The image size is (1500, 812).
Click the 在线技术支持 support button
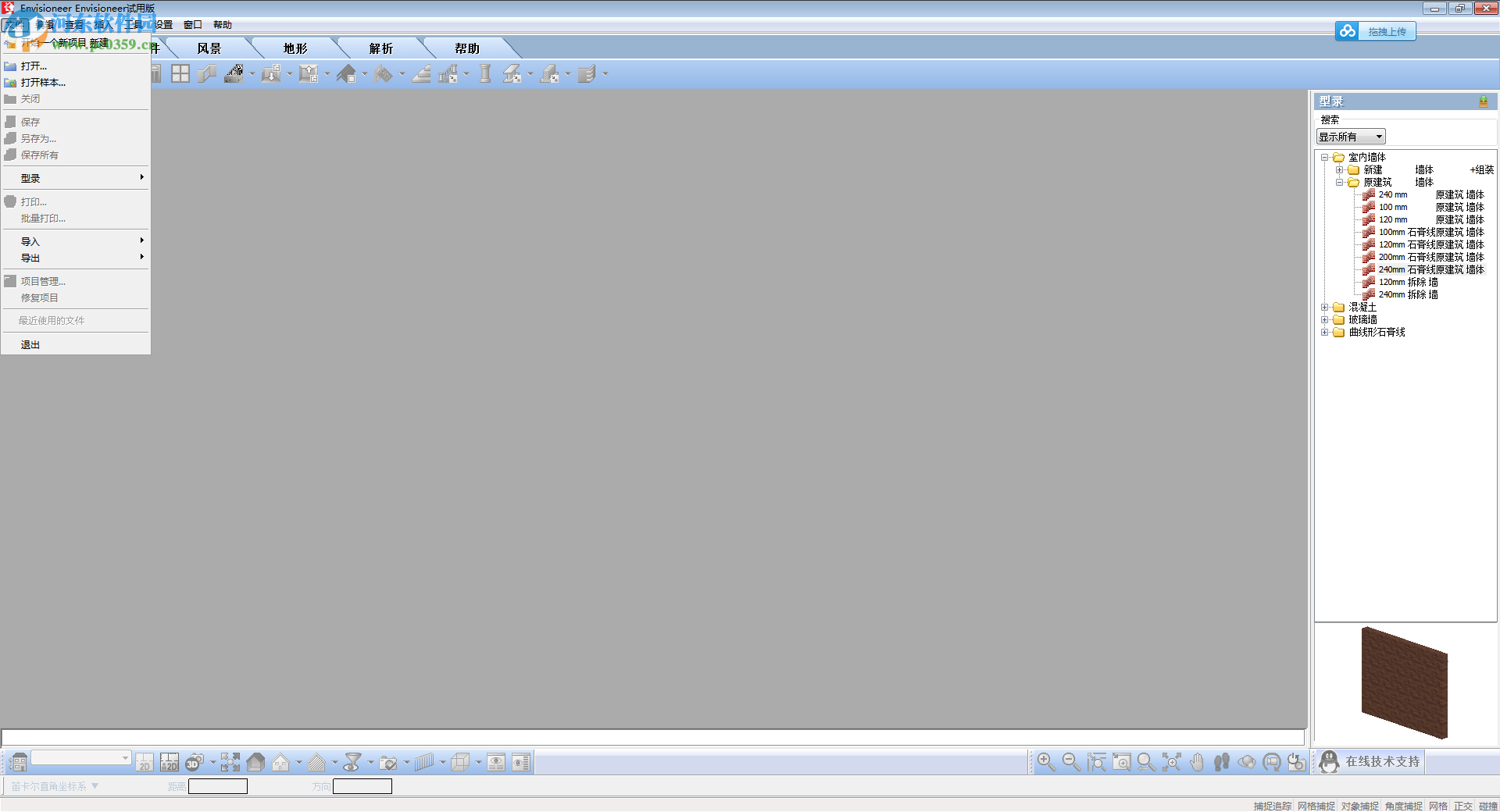point(1372,762)
